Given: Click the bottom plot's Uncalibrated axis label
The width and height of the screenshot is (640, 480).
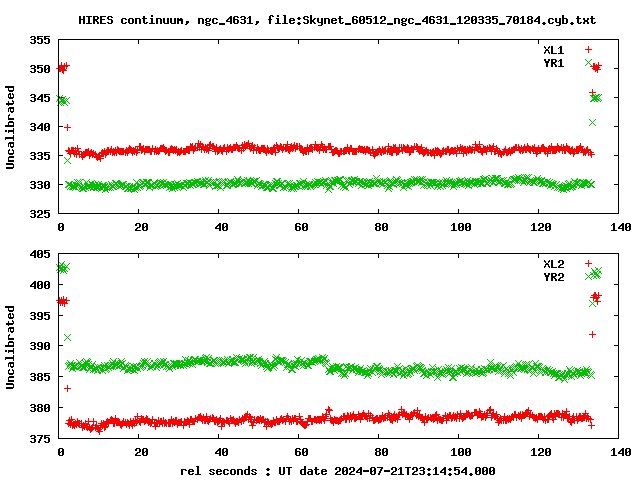Looking at the screenshot, I should tap(10, 347).
